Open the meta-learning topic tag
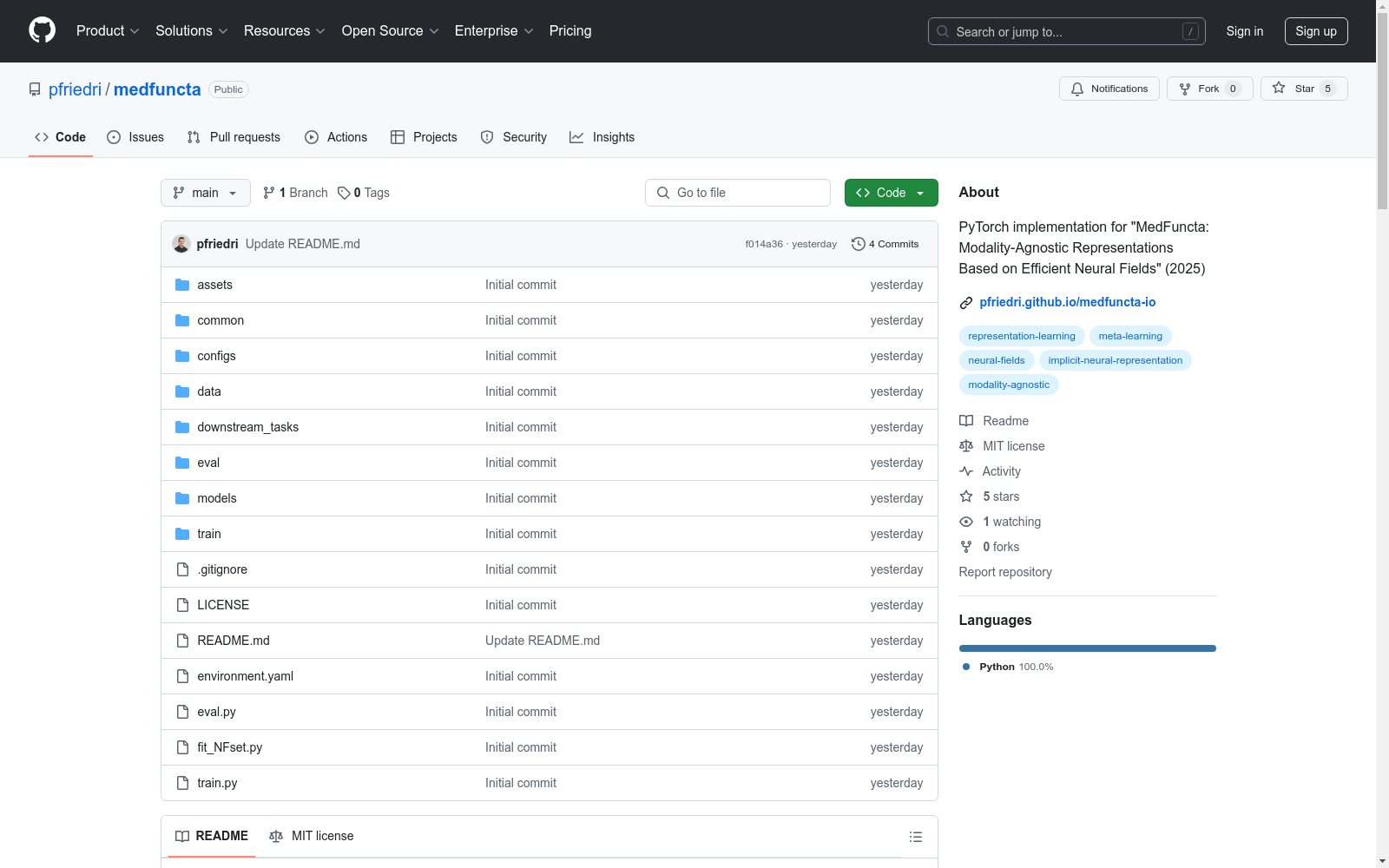The height and width of the screenshot is (868, 1389). pyautogui.click(x=1130, y=336)
